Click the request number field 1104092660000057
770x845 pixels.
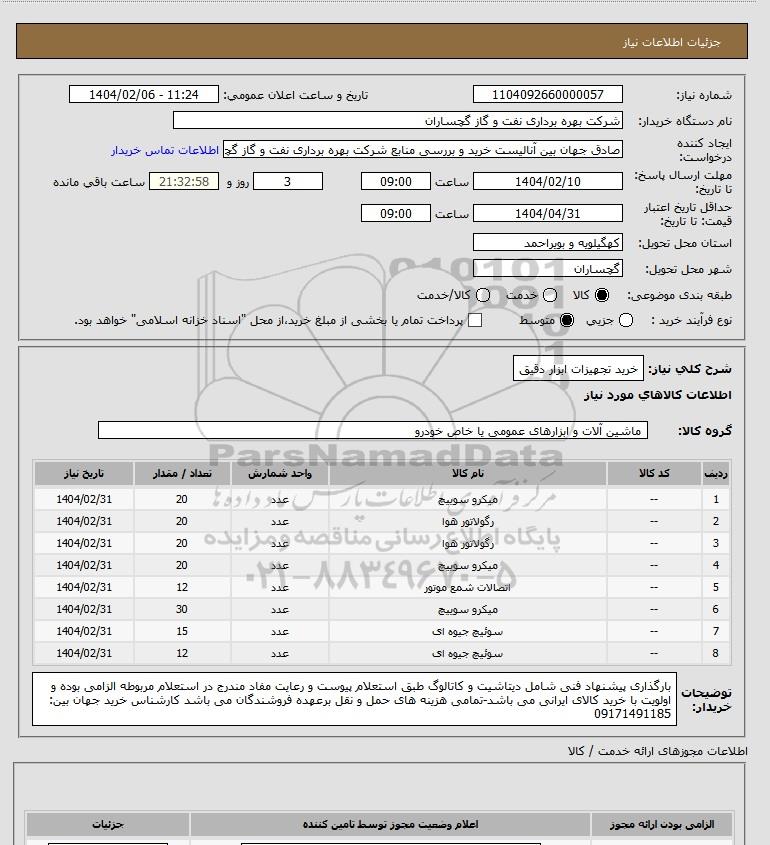click(547, 94)
